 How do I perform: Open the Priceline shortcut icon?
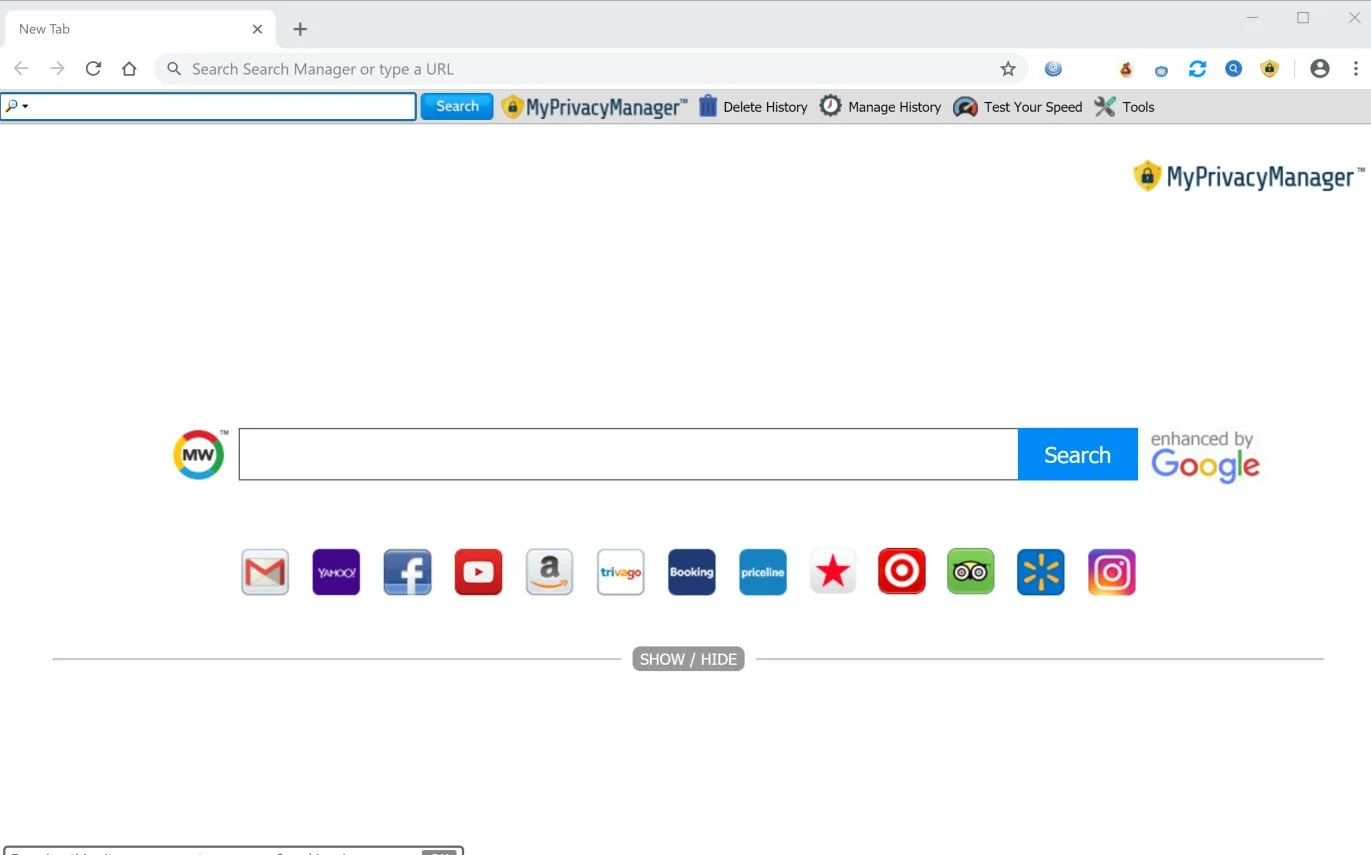(x=762, y=572)
